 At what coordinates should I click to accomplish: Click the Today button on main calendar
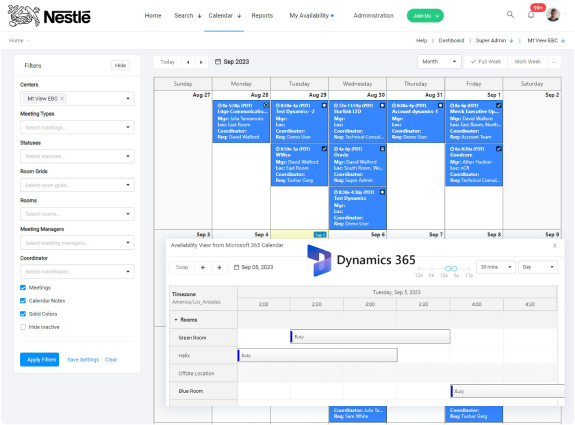pos(168,62)
